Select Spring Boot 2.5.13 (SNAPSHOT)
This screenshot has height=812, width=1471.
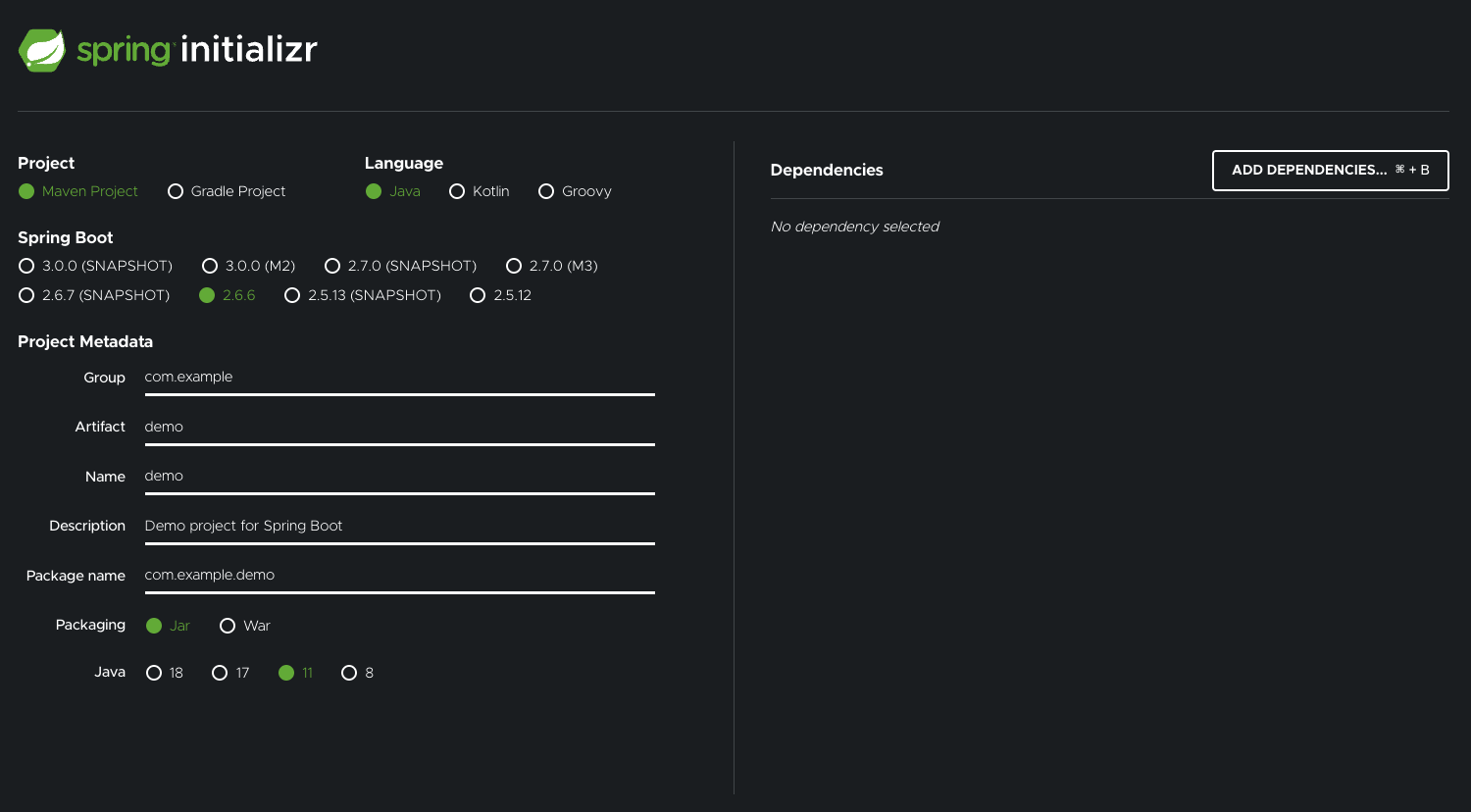[363, 295]
